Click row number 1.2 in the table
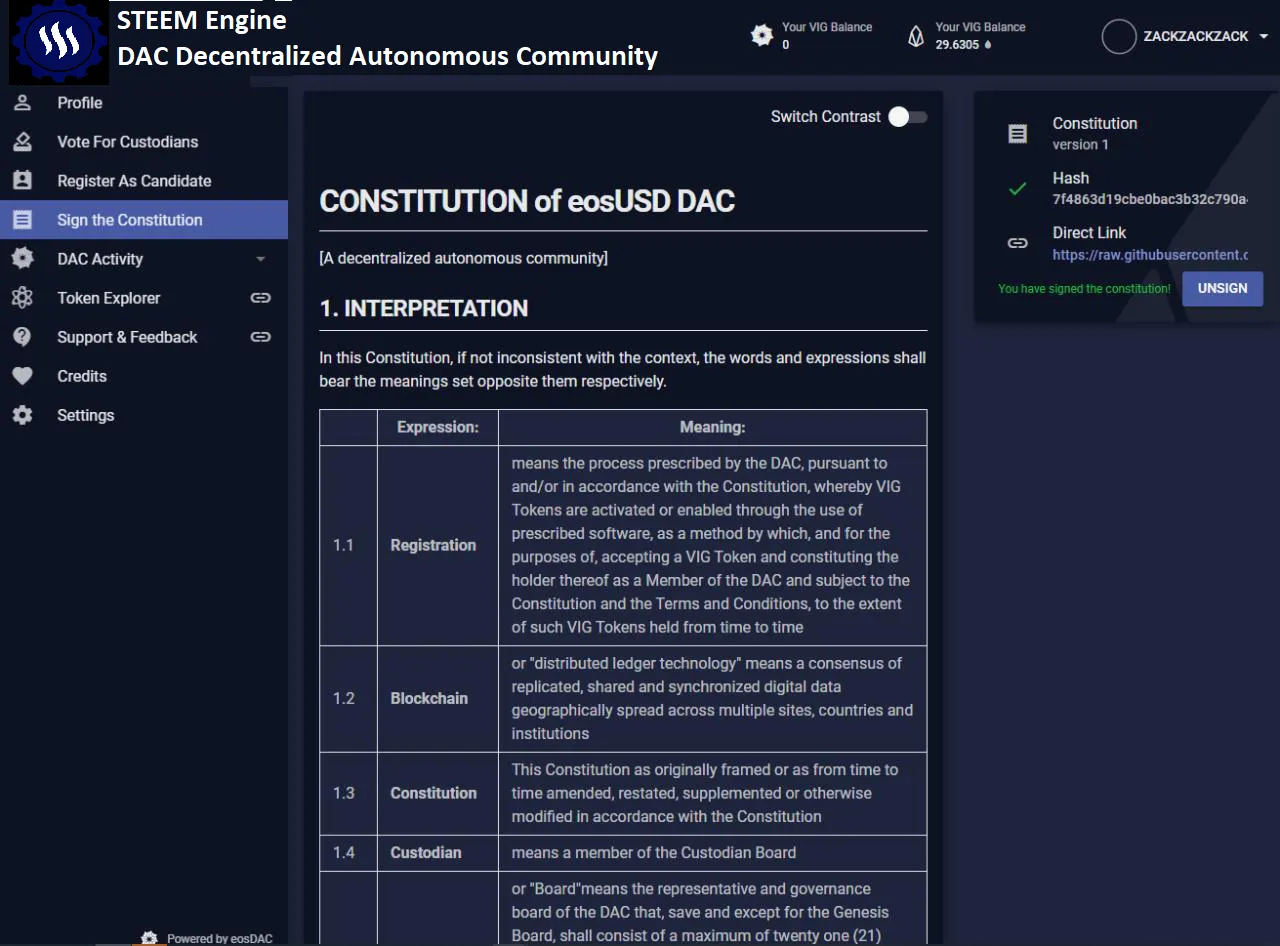Image resolution: width=1280 pixels, height=946 pixels. point(344,698)
